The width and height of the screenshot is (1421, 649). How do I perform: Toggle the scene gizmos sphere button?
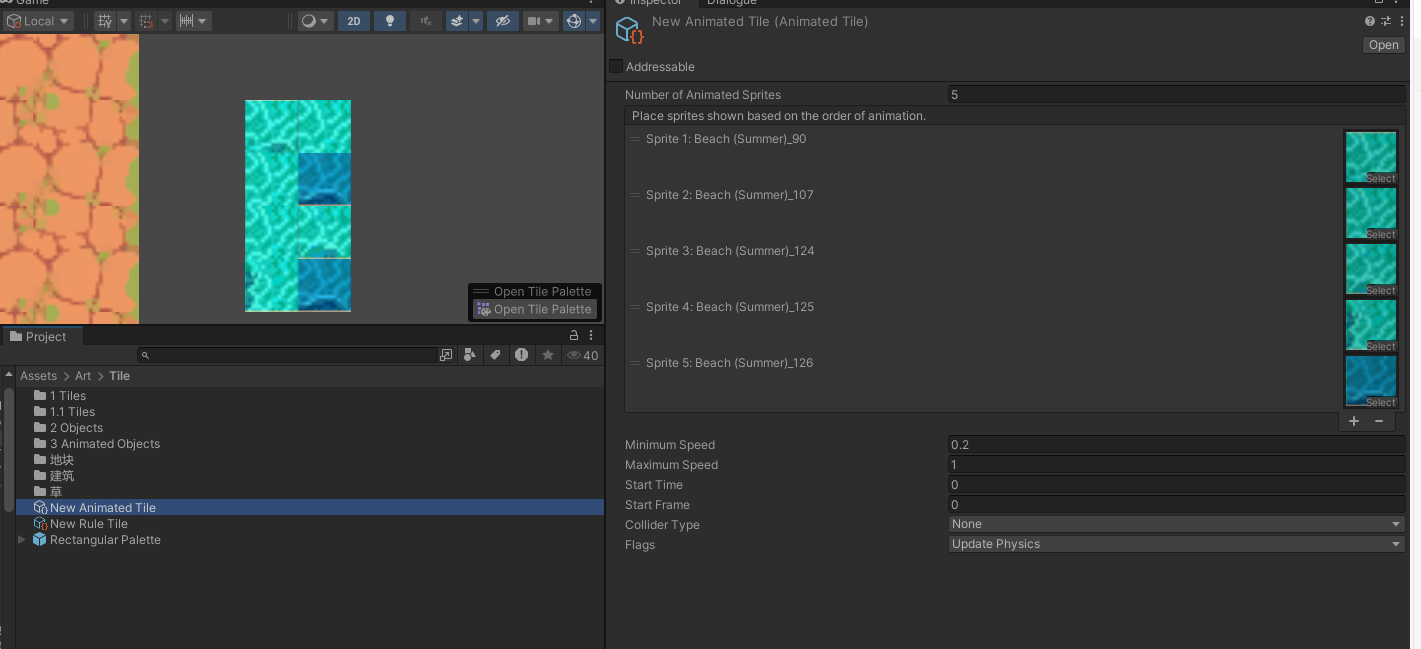(574, 21)
